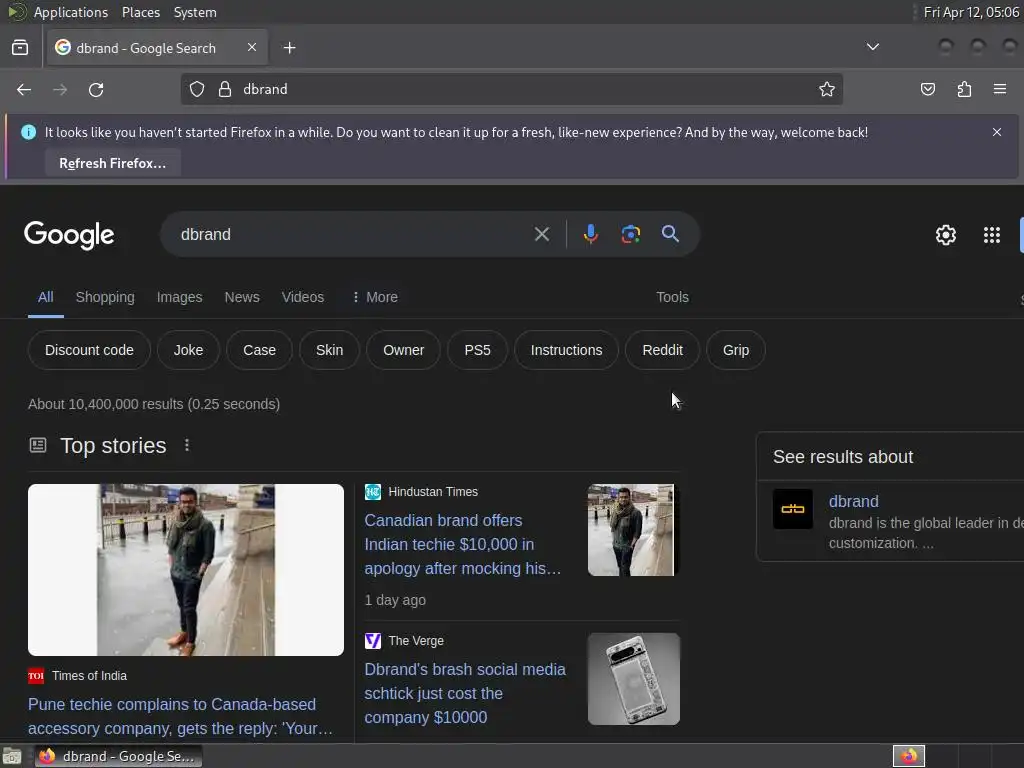1024x768 pixels.
Task: Click the Firefox workspace switcher icon
Action: 908,756
